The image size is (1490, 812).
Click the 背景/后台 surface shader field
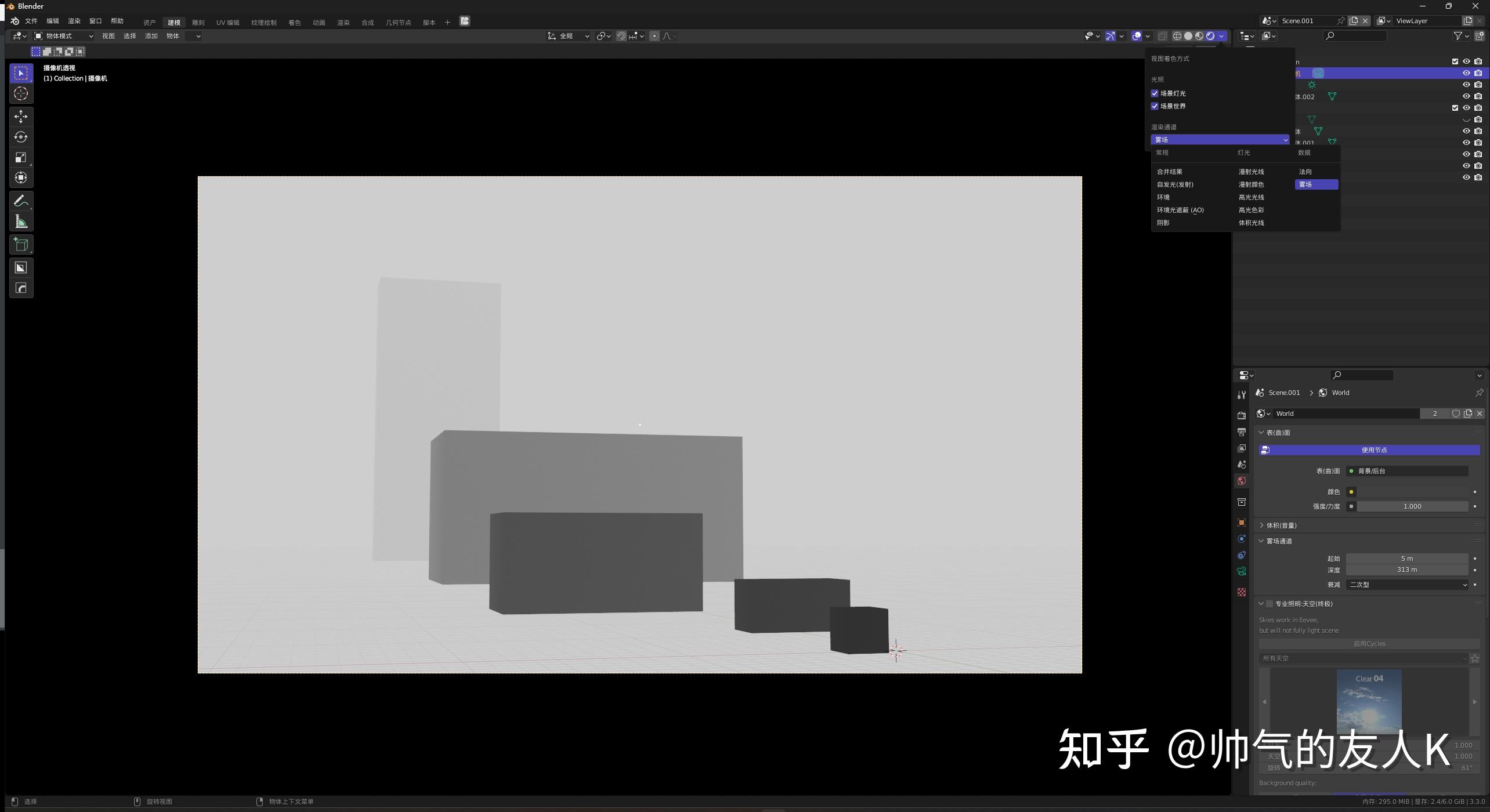click(x=1407, y=471)
